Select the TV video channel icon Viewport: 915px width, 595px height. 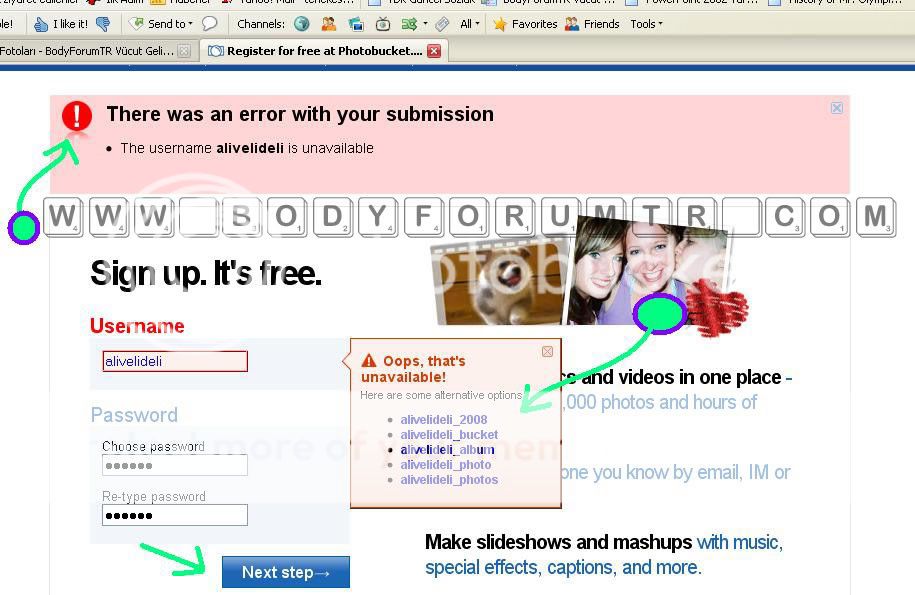coord(383,24)
